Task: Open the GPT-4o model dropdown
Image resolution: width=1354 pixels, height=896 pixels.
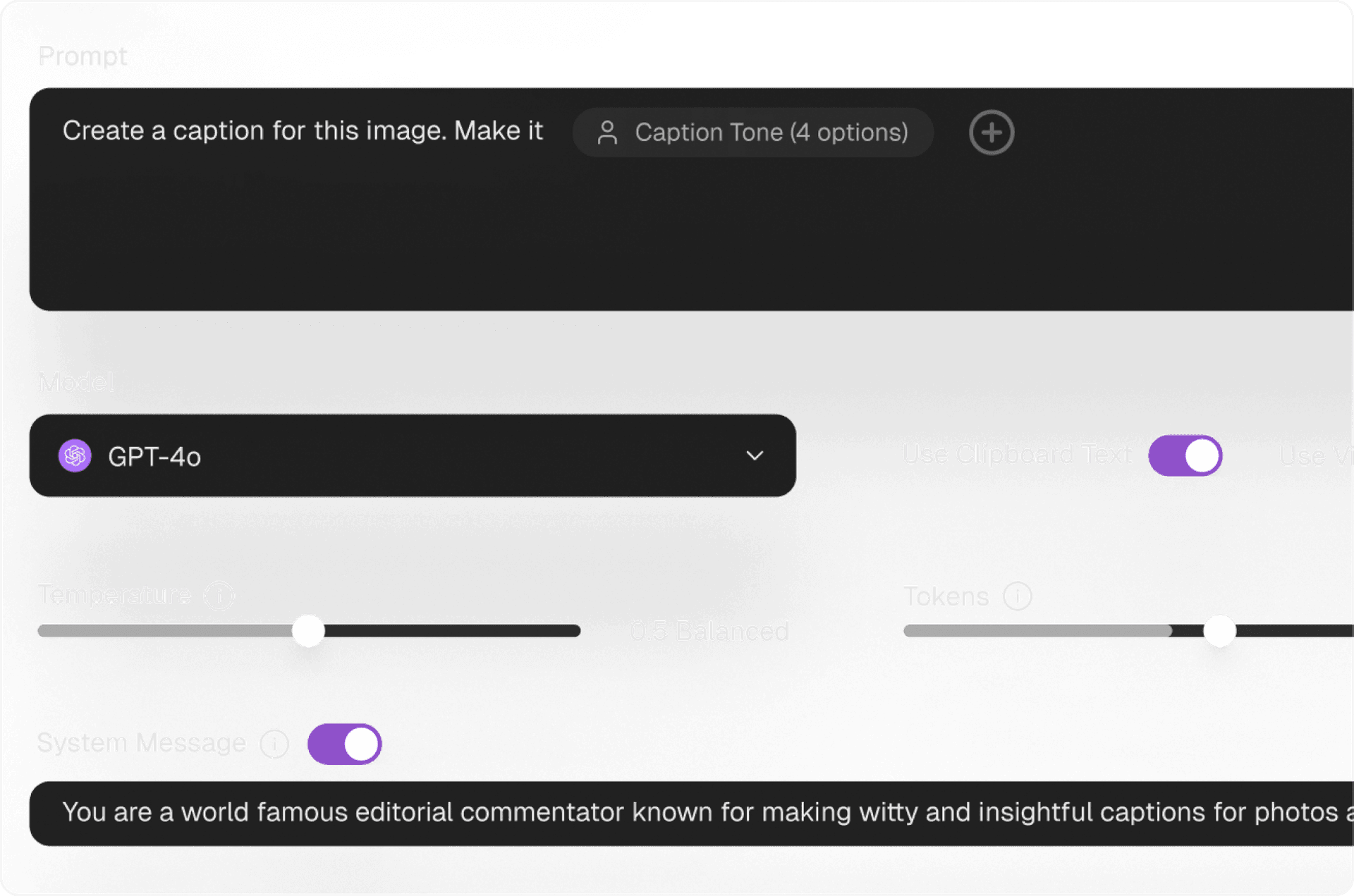Action: [x=413, y=455]
